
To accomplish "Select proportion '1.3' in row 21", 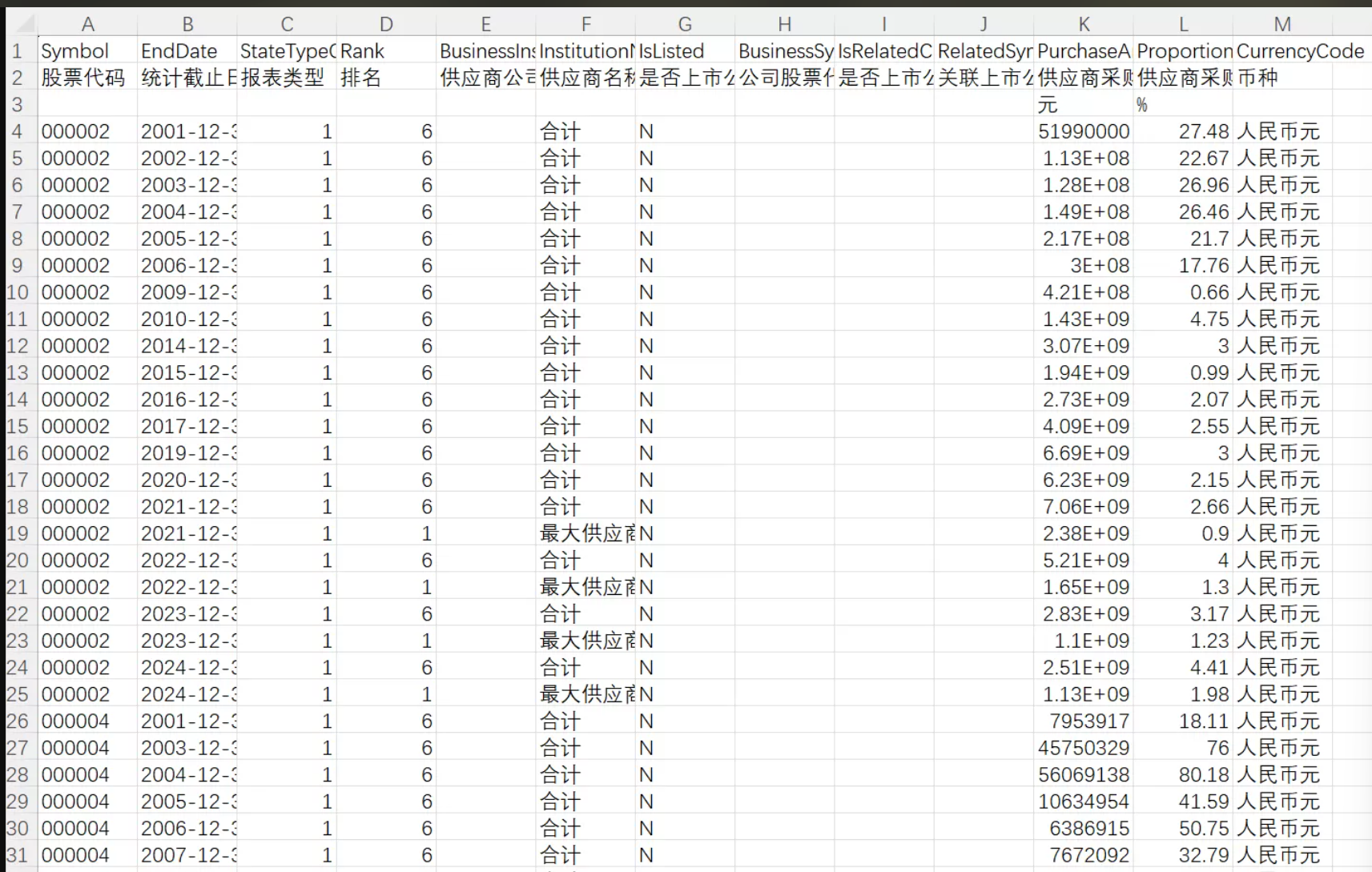I will pyautogui.click(x=1183, y=587).
